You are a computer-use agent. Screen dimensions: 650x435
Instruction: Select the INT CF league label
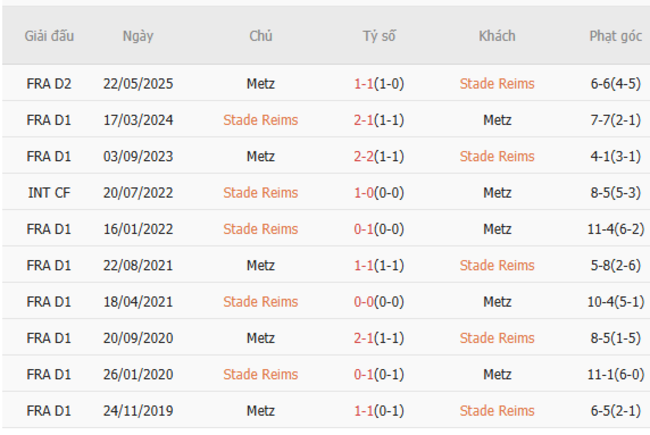click(49, 193)
